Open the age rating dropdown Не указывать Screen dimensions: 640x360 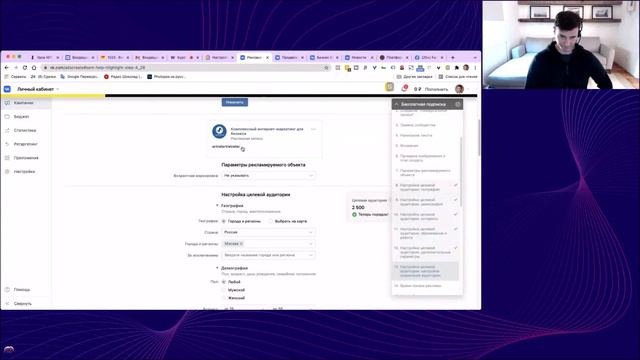268,176
